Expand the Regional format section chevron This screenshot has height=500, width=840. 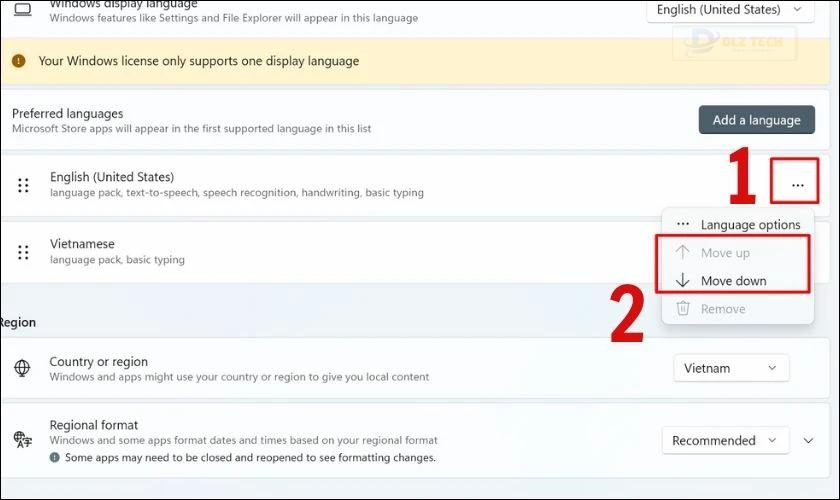point(808,441)
